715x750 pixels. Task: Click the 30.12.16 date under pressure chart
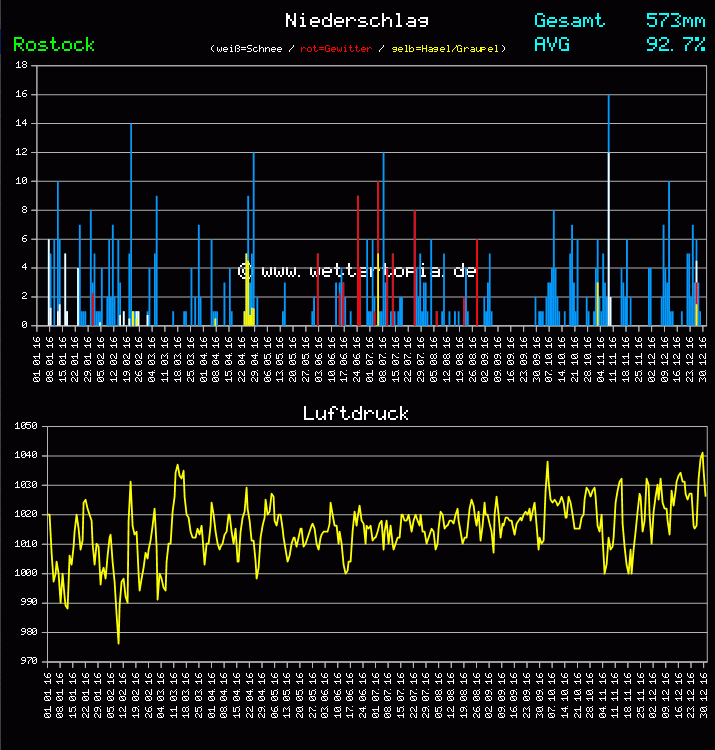(x=706, y=694)
